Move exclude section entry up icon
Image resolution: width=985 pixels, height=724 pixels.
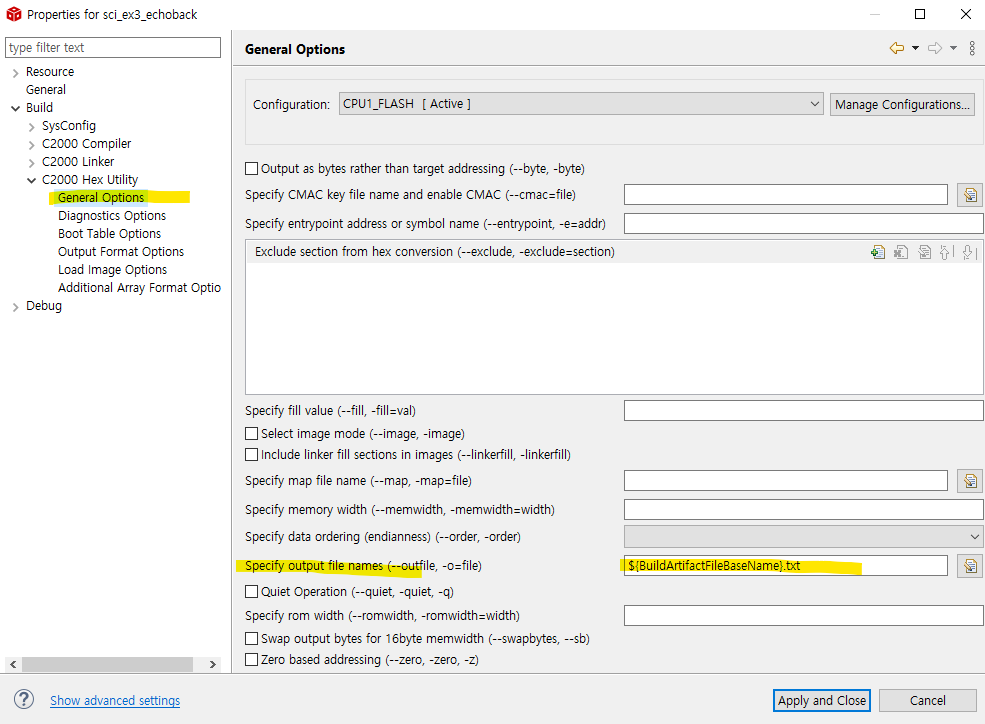pos(946,252)
